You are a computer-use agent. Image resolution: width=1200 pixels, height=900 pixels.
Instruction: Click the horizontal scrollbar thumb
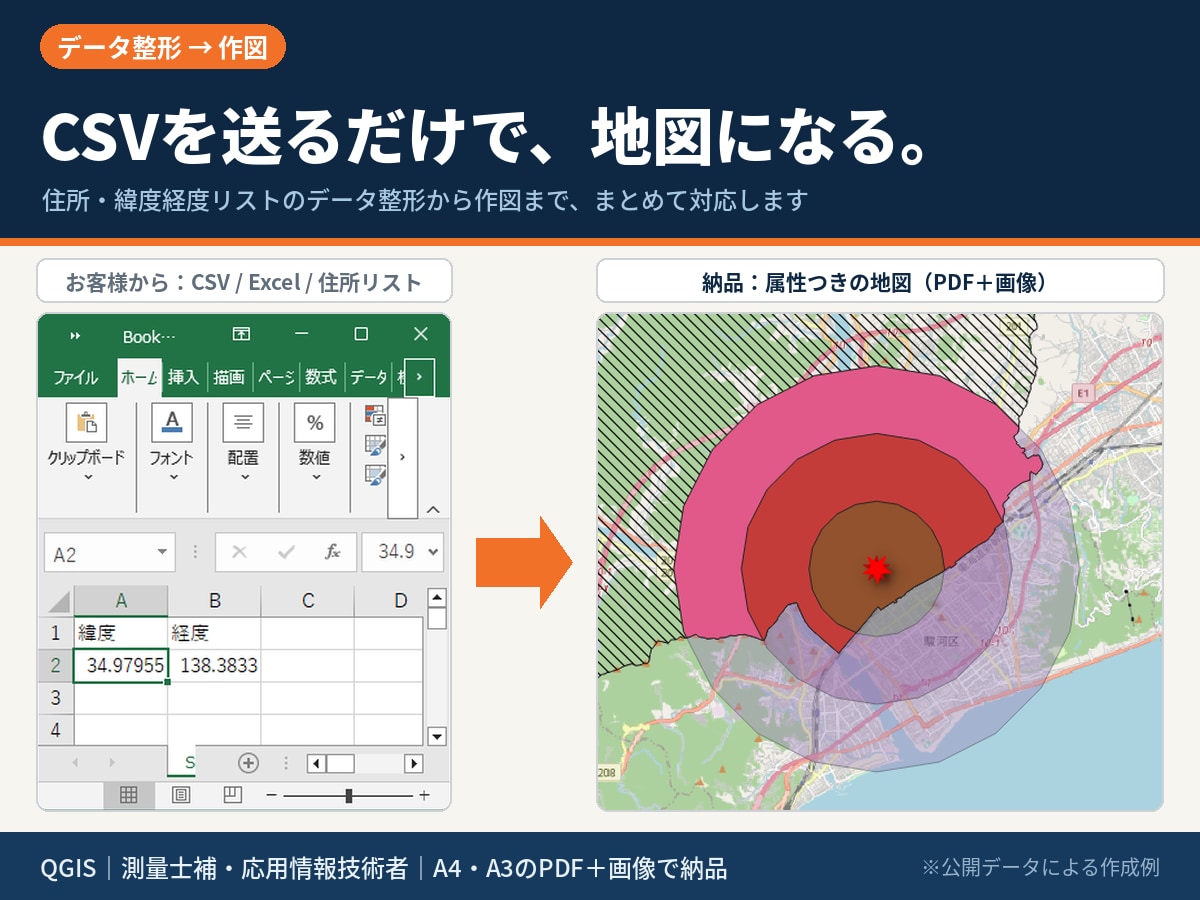tap(340, 763)
